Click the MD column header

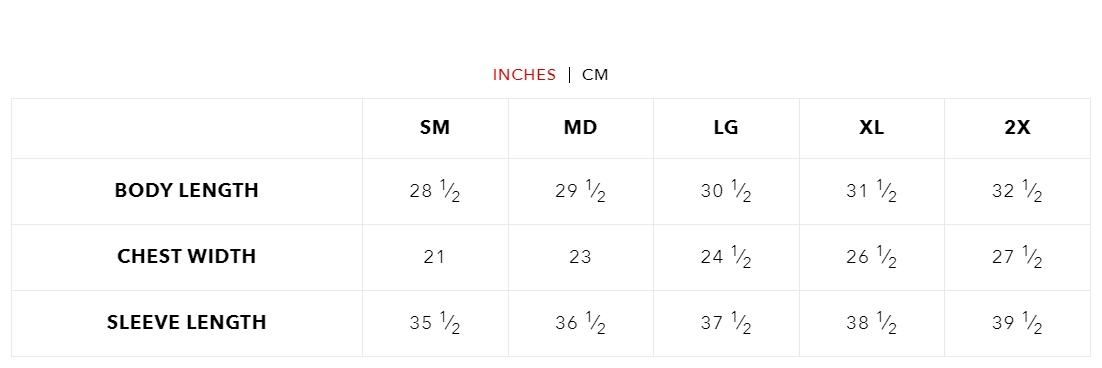(x=581, y=128)
